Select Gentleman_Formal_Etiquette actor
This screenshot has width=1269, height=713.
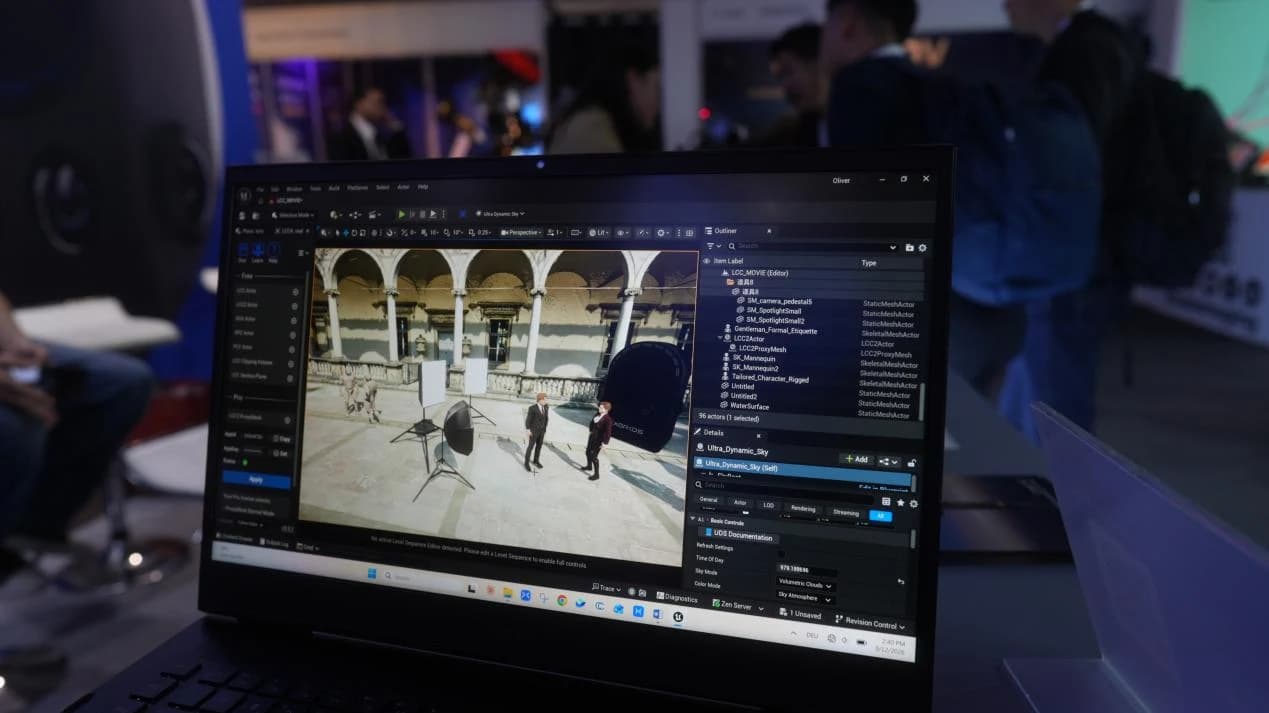pos(775,330)
